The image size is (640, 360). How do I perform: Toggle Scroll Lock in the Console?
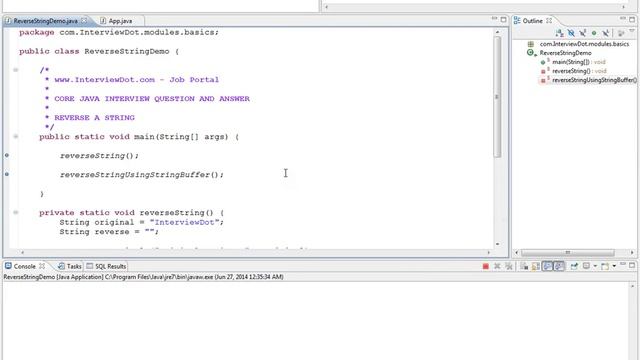tap(536, 266)
